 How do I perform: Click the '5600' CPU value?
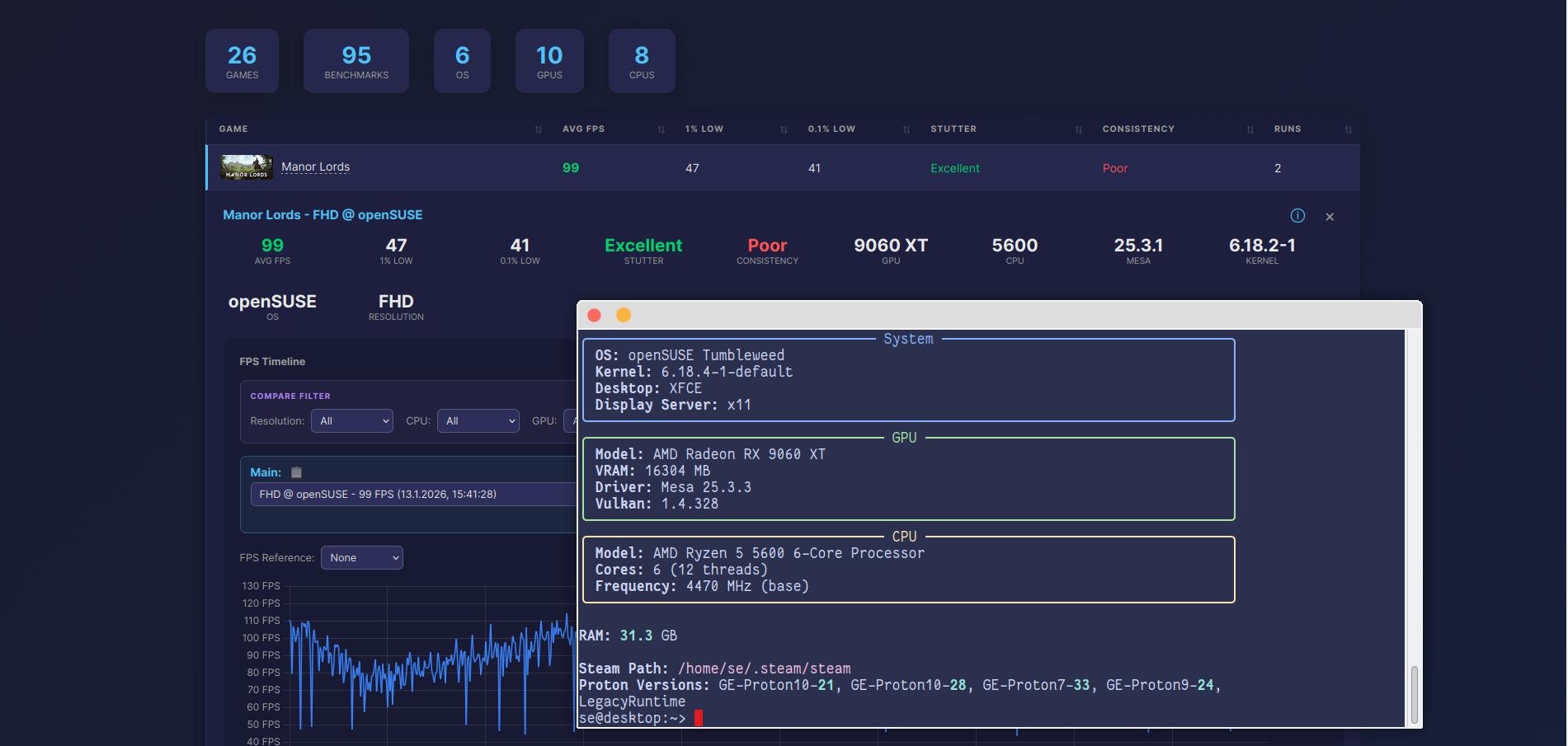[1015, 246]
